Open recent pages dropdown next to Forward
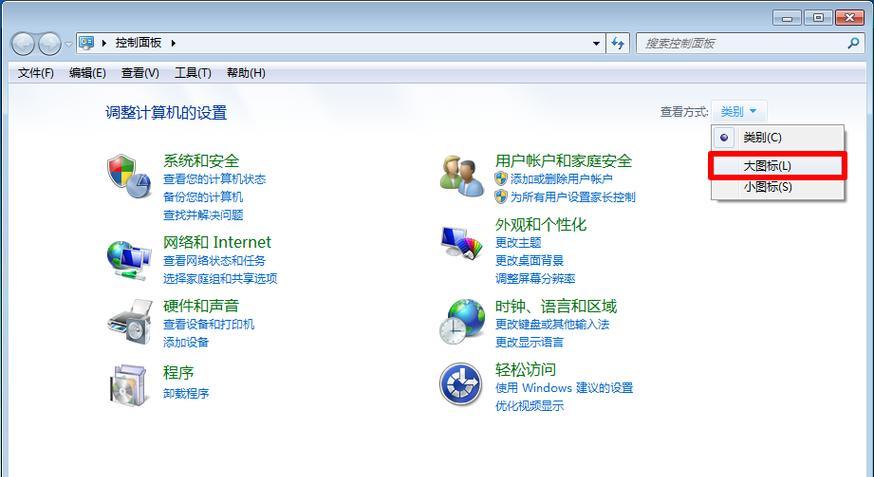This screenshot has width=874, height=477. (x=68, y=44)
